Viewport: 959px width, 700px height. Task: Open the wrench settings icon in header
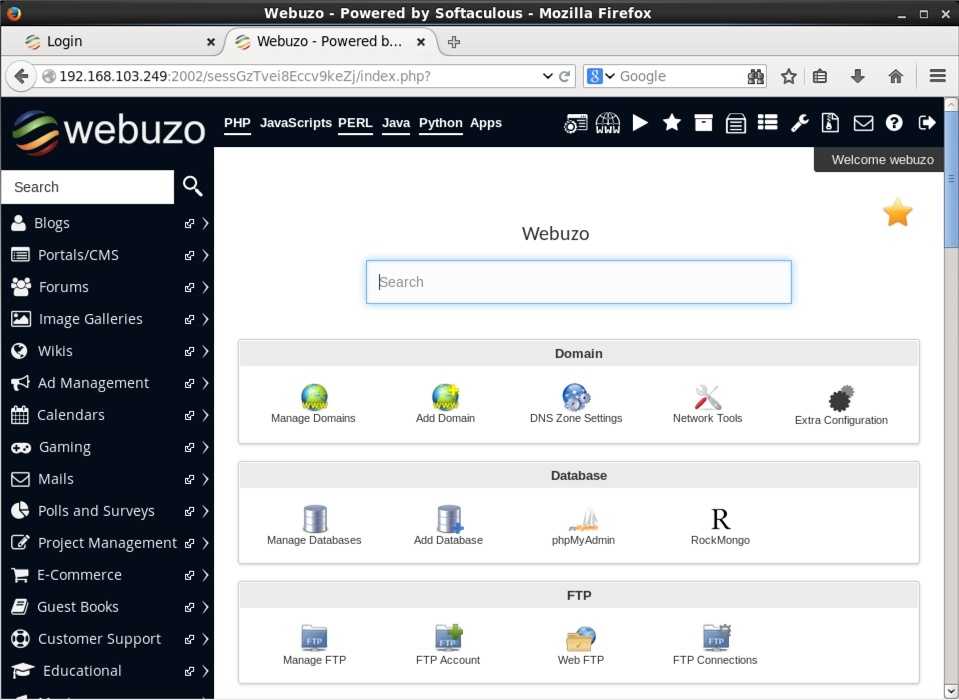point(799,122)
